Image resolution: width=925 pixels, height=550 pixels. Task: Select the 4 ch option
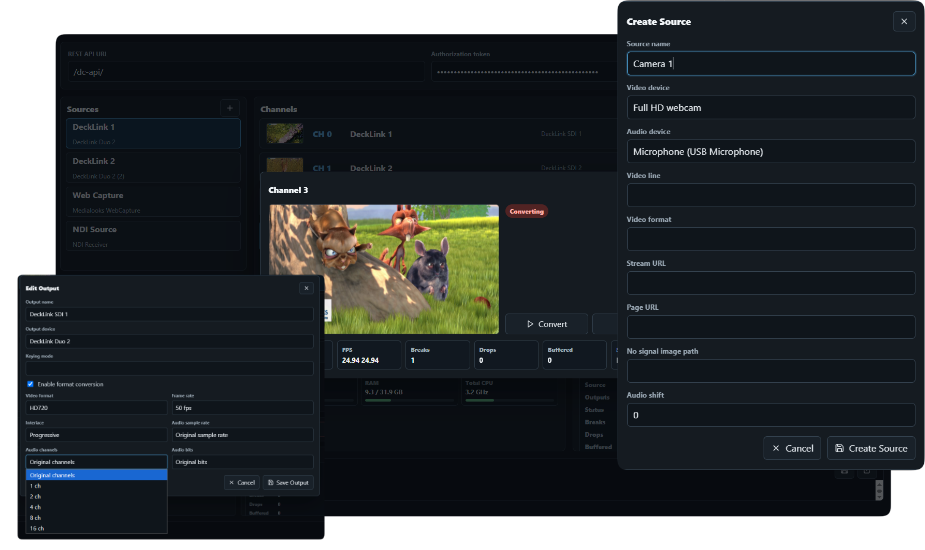97,507
